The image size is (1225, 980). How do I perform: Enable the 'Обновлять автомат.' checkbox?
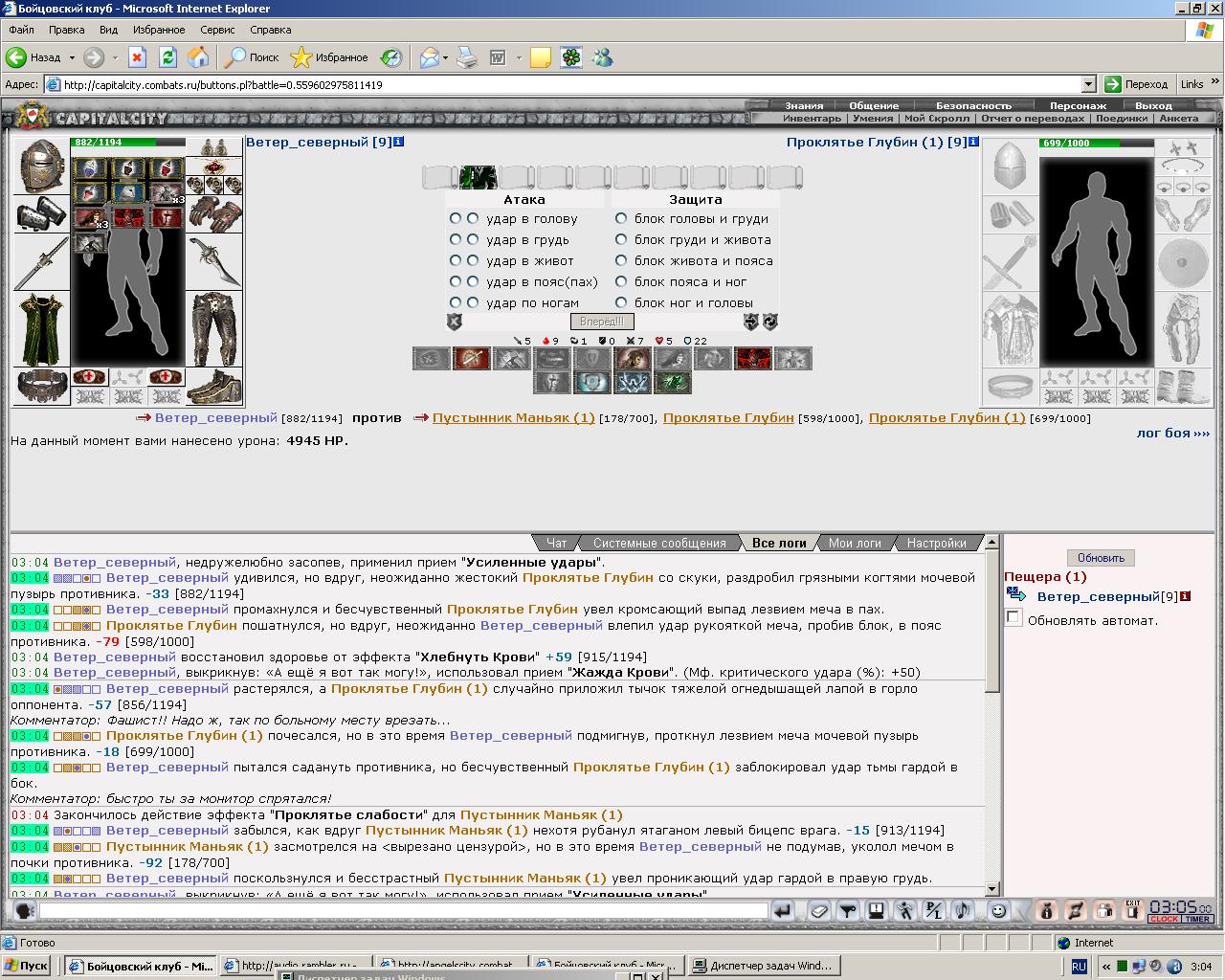coord(1013,619)
